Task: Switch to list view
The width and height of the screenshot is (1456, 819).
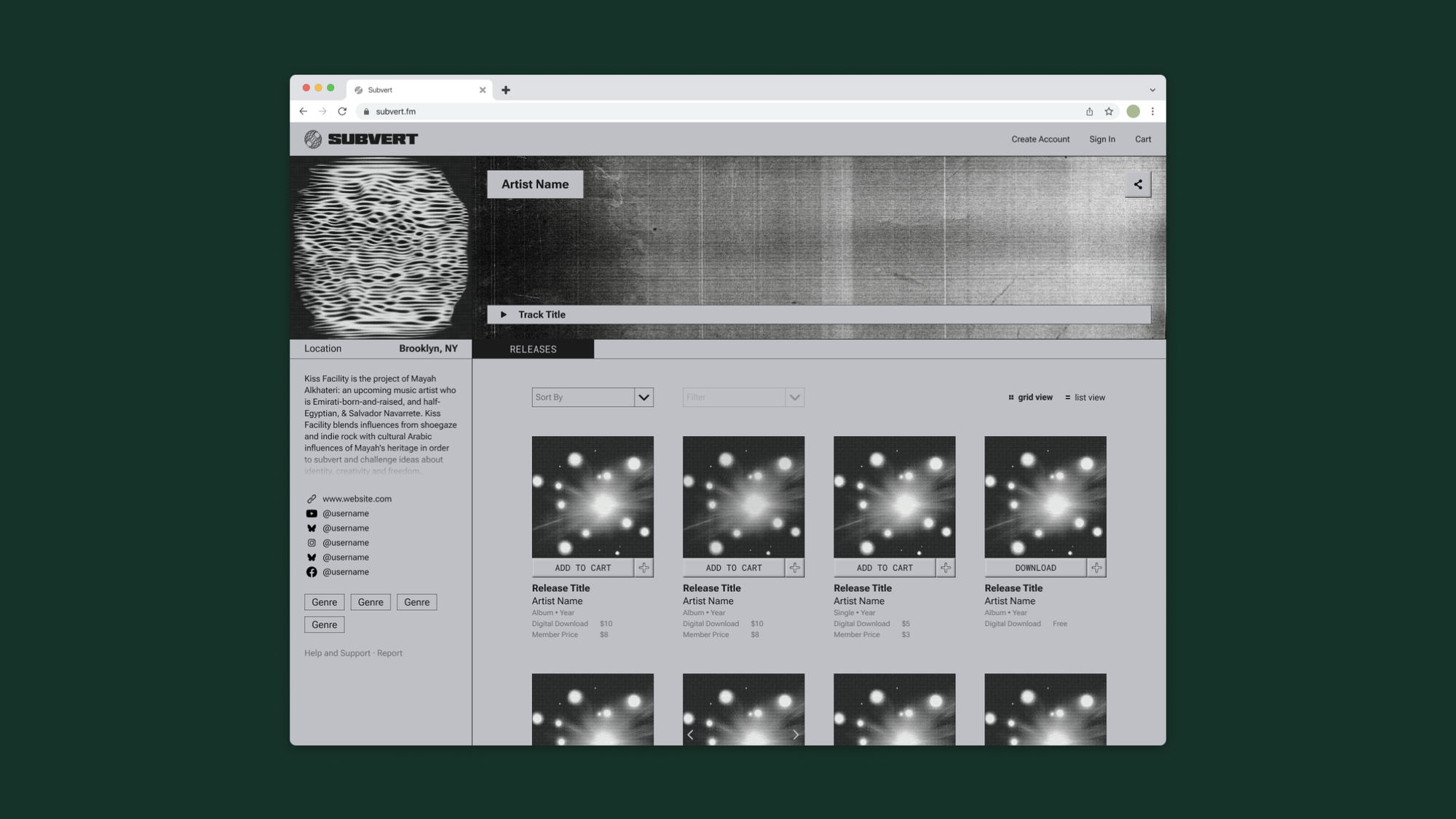Action: pos(1085,397)
